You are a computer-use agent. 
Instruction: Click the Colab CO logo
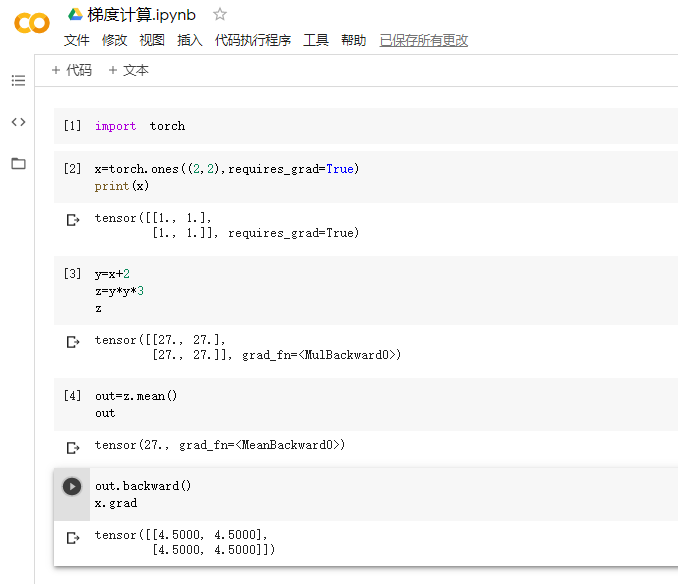[x=32, y=23]
